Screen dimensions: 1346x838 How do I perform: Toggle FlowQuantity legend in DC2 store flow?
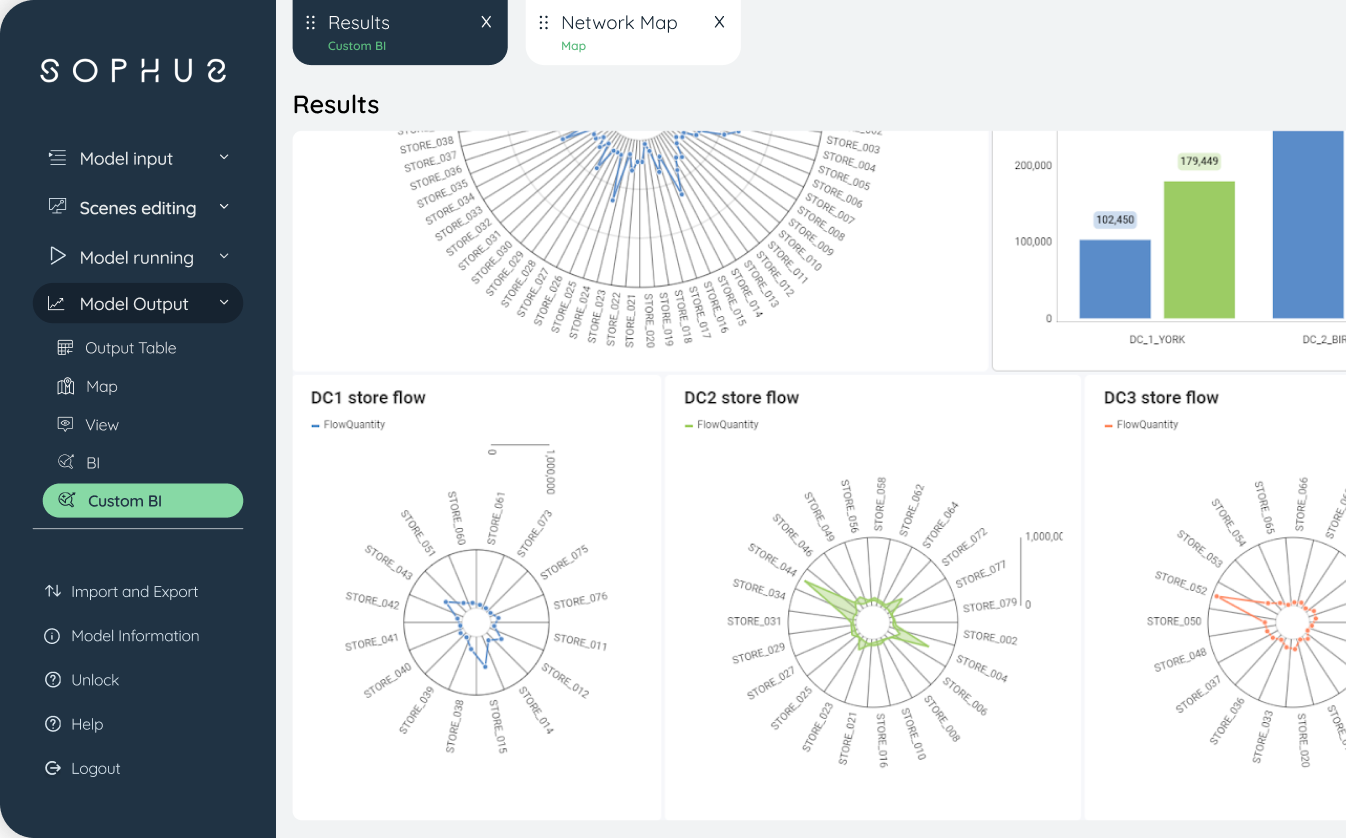(722, 425)
